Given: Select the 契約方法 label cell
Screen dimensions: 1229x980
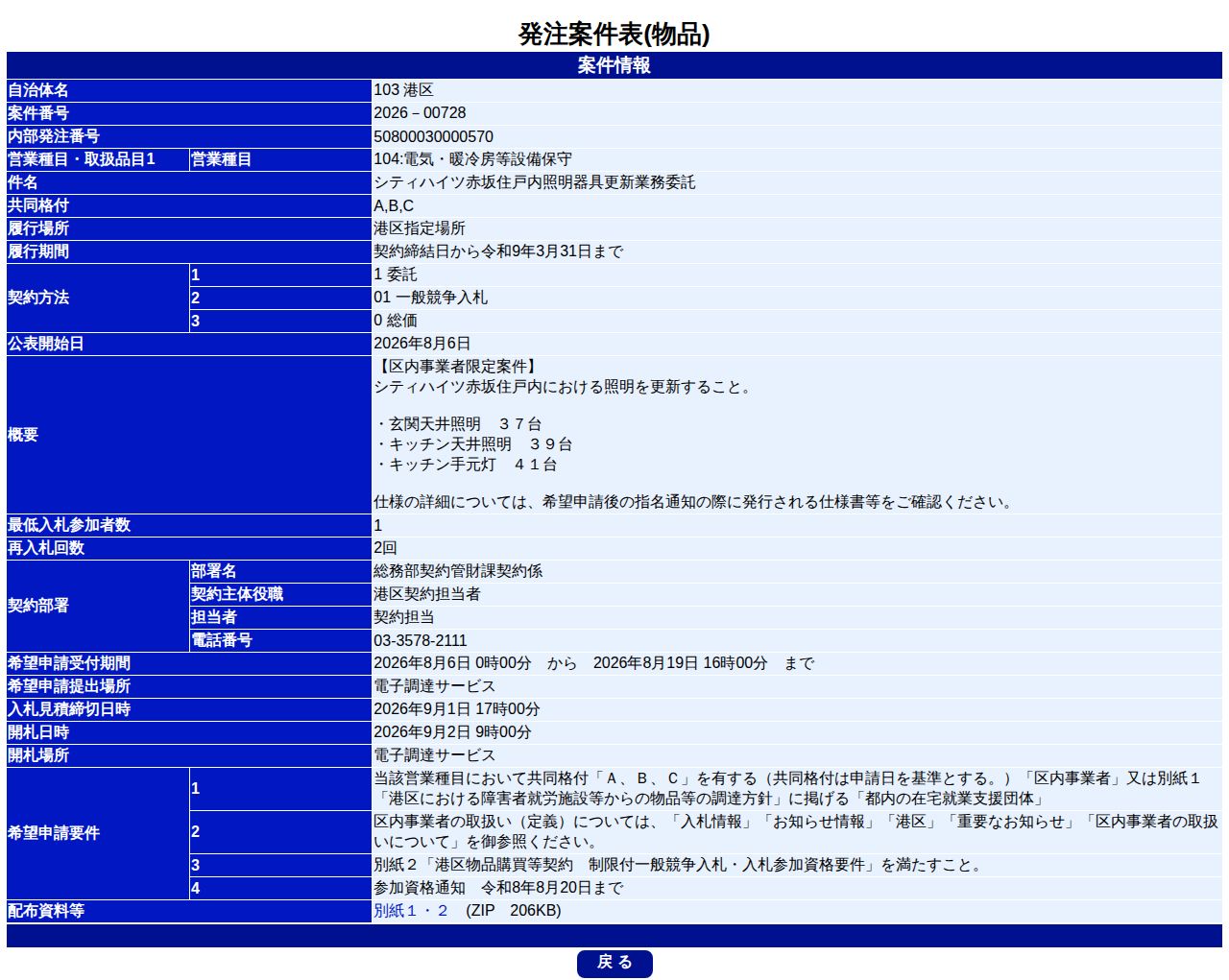Looking at the screenshot, I should pos(97,298).
